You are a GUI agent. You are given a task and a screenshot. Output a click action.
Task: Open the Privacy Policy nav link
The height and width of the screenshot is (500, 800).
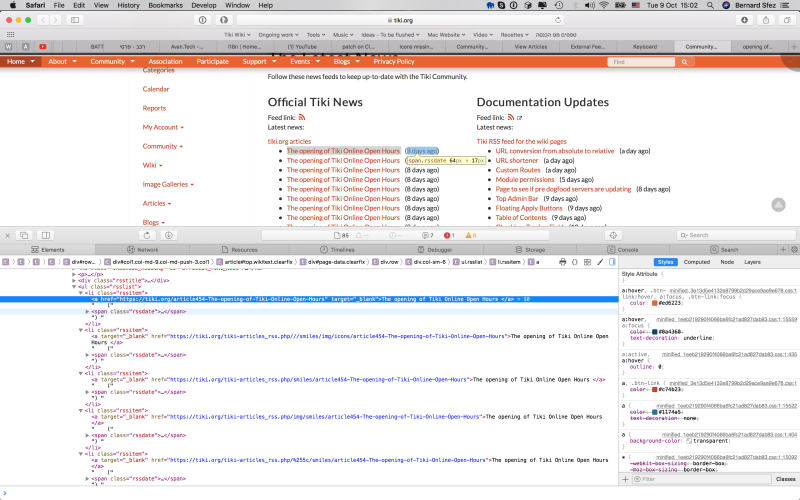point(393,61)
